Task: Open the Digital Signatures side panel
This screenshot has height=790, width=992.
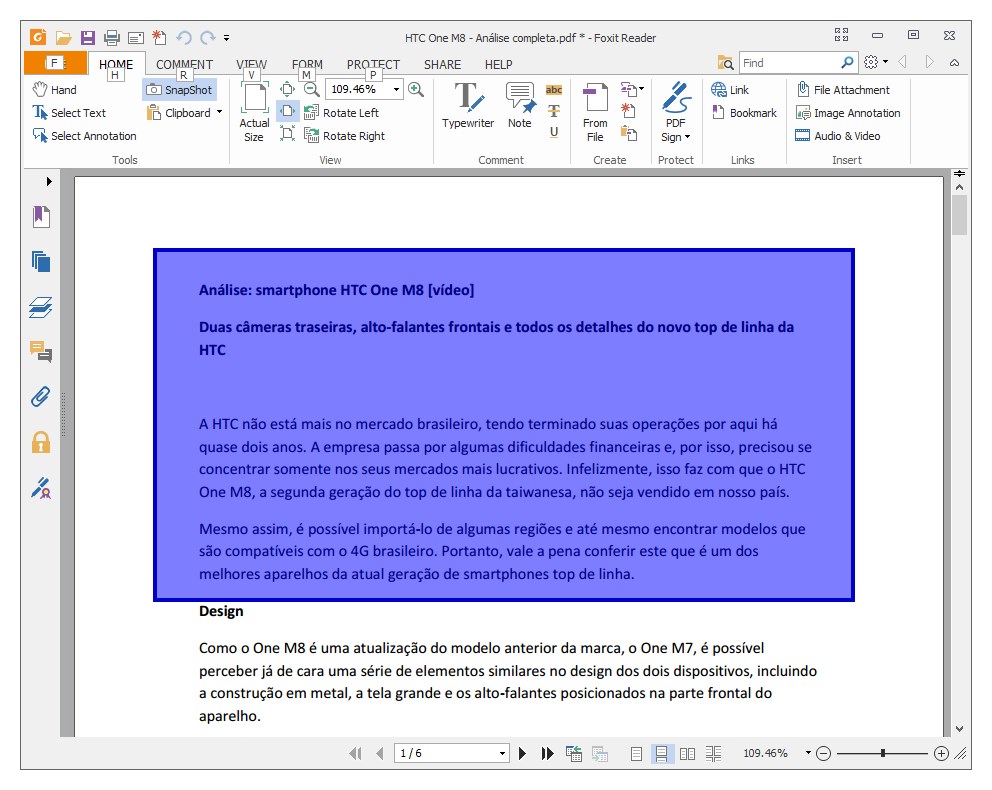Action: (41, 488)
